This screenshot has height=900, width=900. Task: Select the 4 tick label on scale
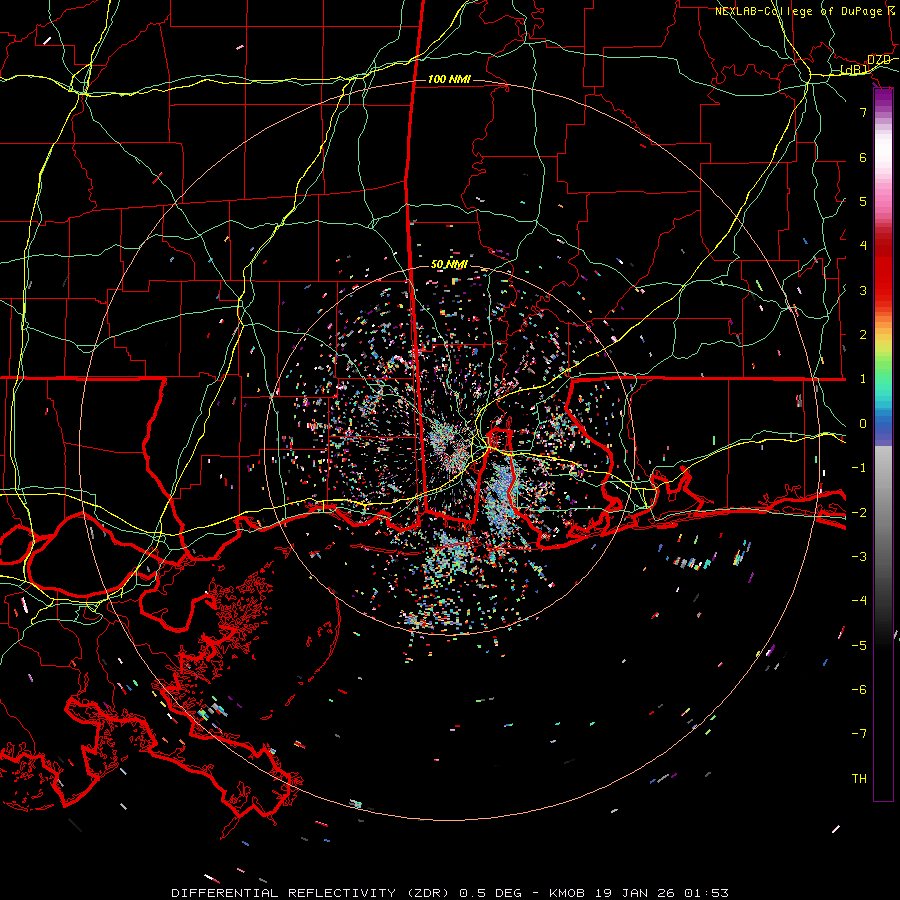(x=863, y=246)
